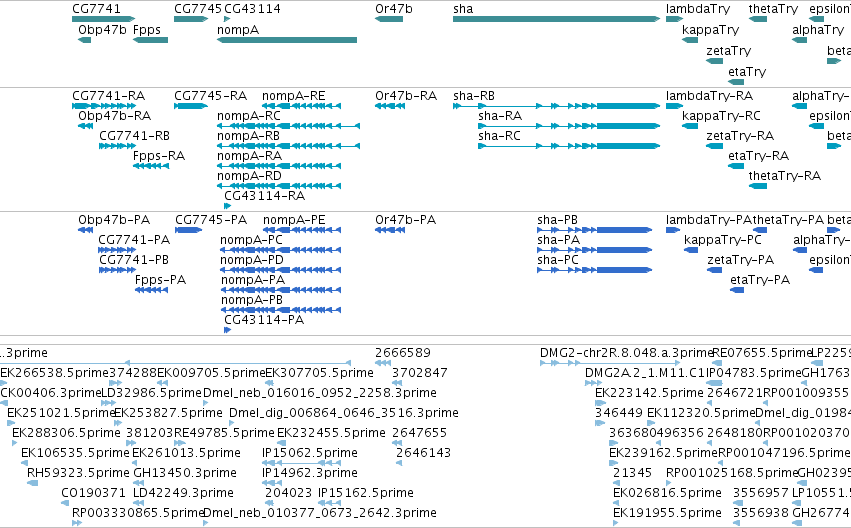Select transcript "etaTry-RA"
The height and width of the screenshot is (528, 851).
pyautogui.click(x=758, y=156)
